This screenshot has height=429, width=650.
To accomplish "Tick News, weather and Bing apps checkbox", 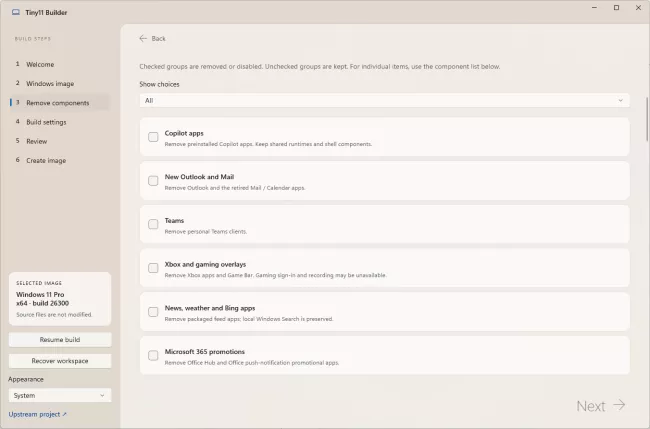I will point(153,312).
